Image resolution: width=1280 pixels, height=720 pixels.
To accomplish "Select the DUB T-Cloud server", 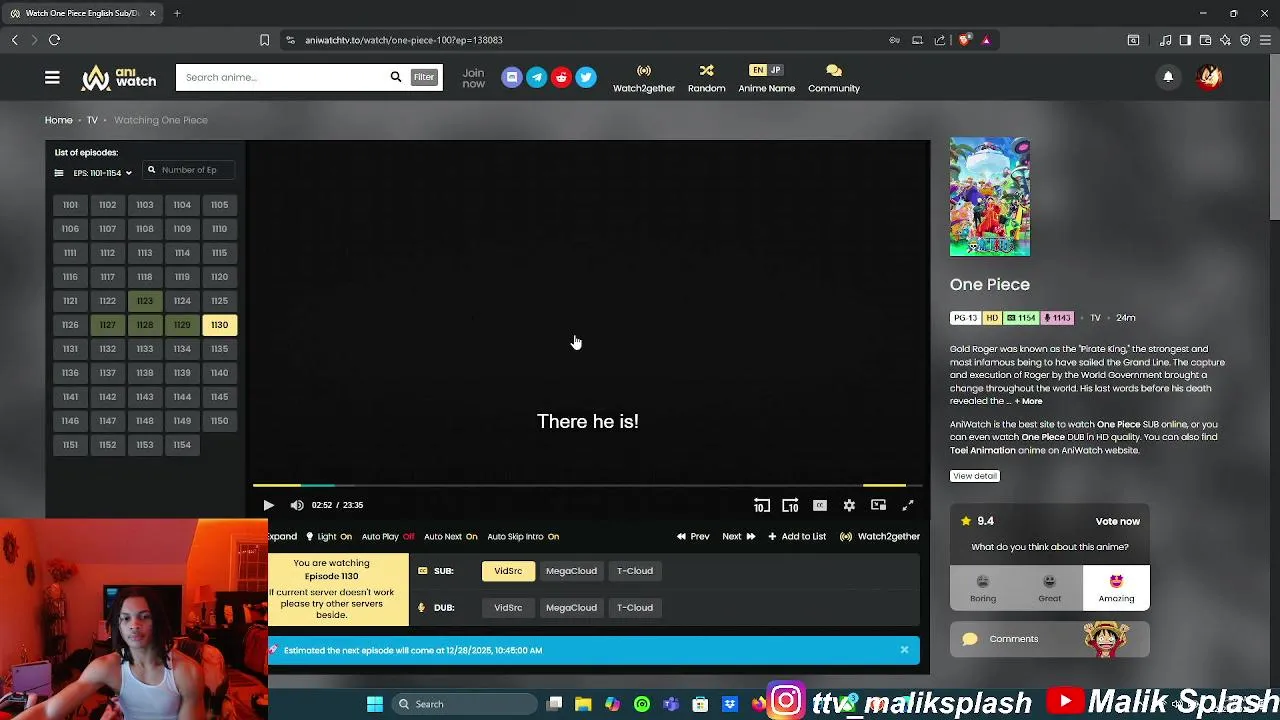I will [635, 608].
